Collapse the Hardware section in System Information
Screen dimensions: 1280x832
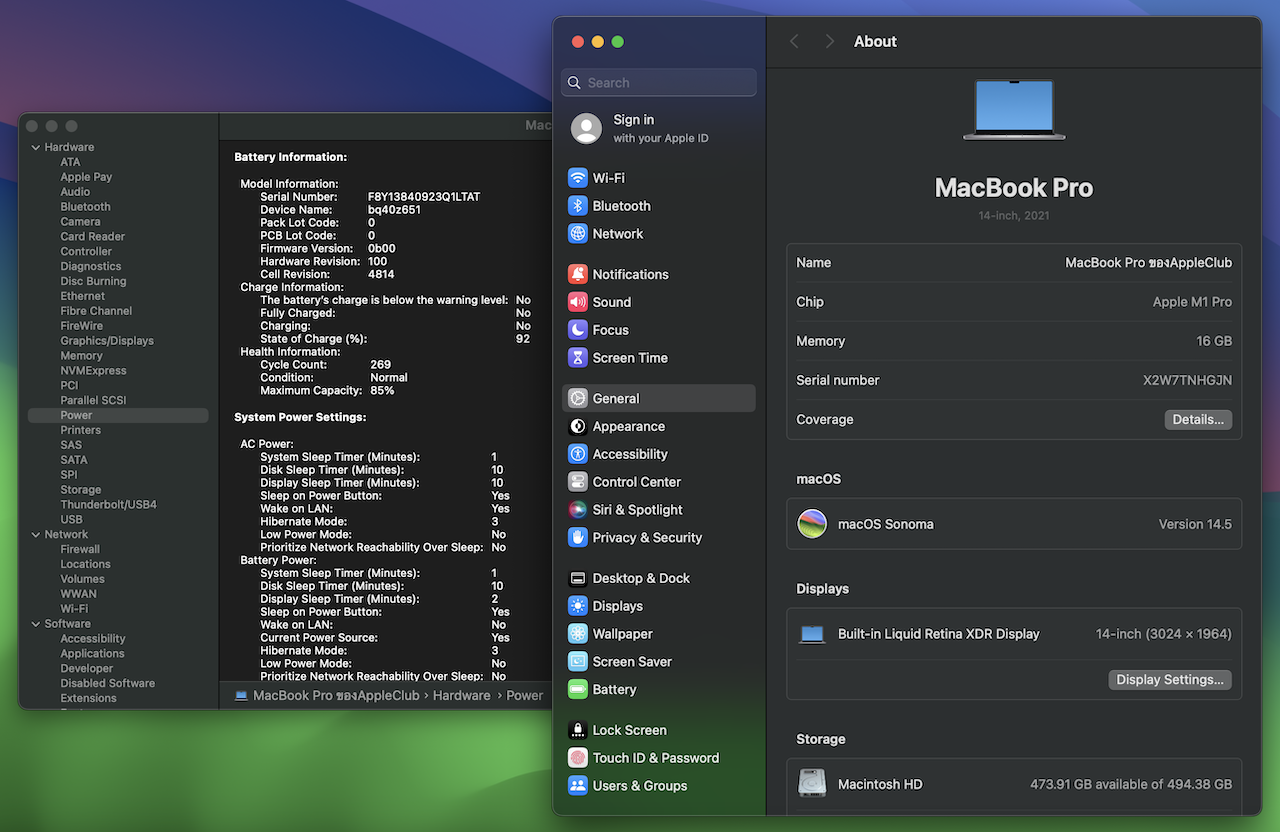pos(35,147)
